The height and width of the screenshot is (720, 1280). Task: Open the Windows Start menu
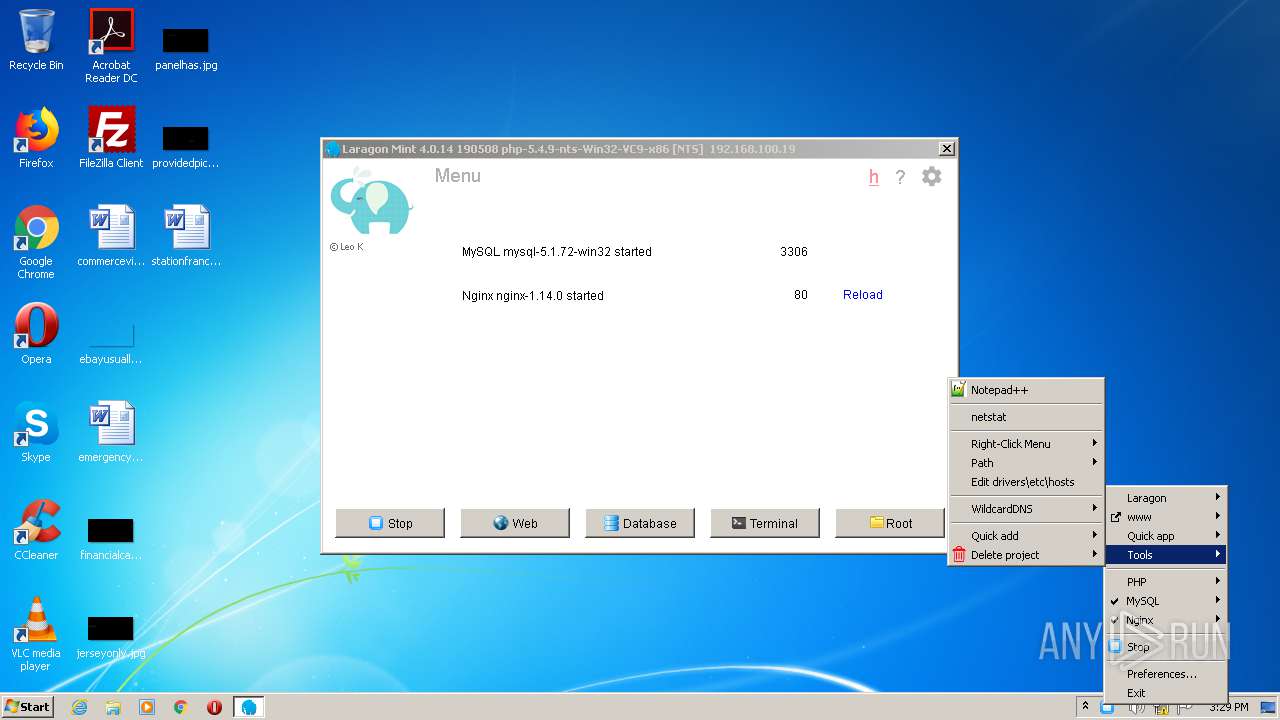click(x=28, y=707)
